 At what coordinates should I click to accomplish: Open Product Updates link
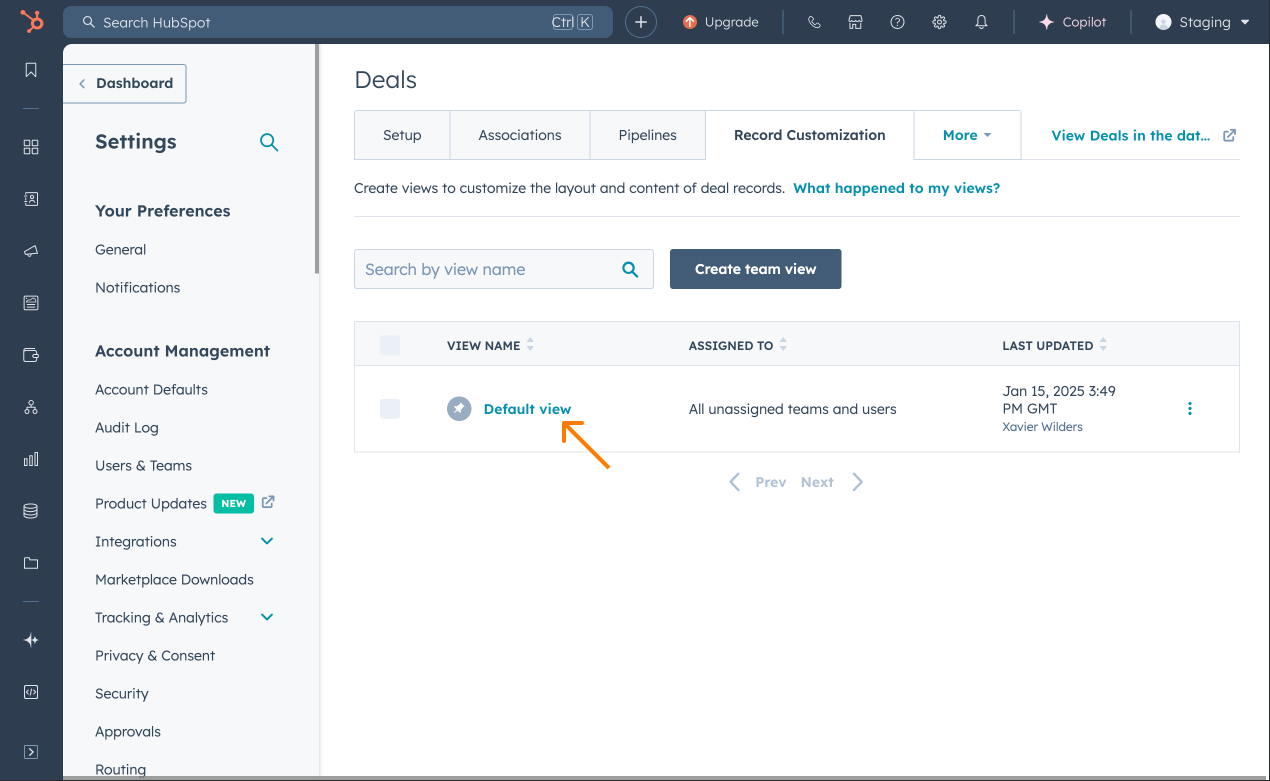pos(151,504)
